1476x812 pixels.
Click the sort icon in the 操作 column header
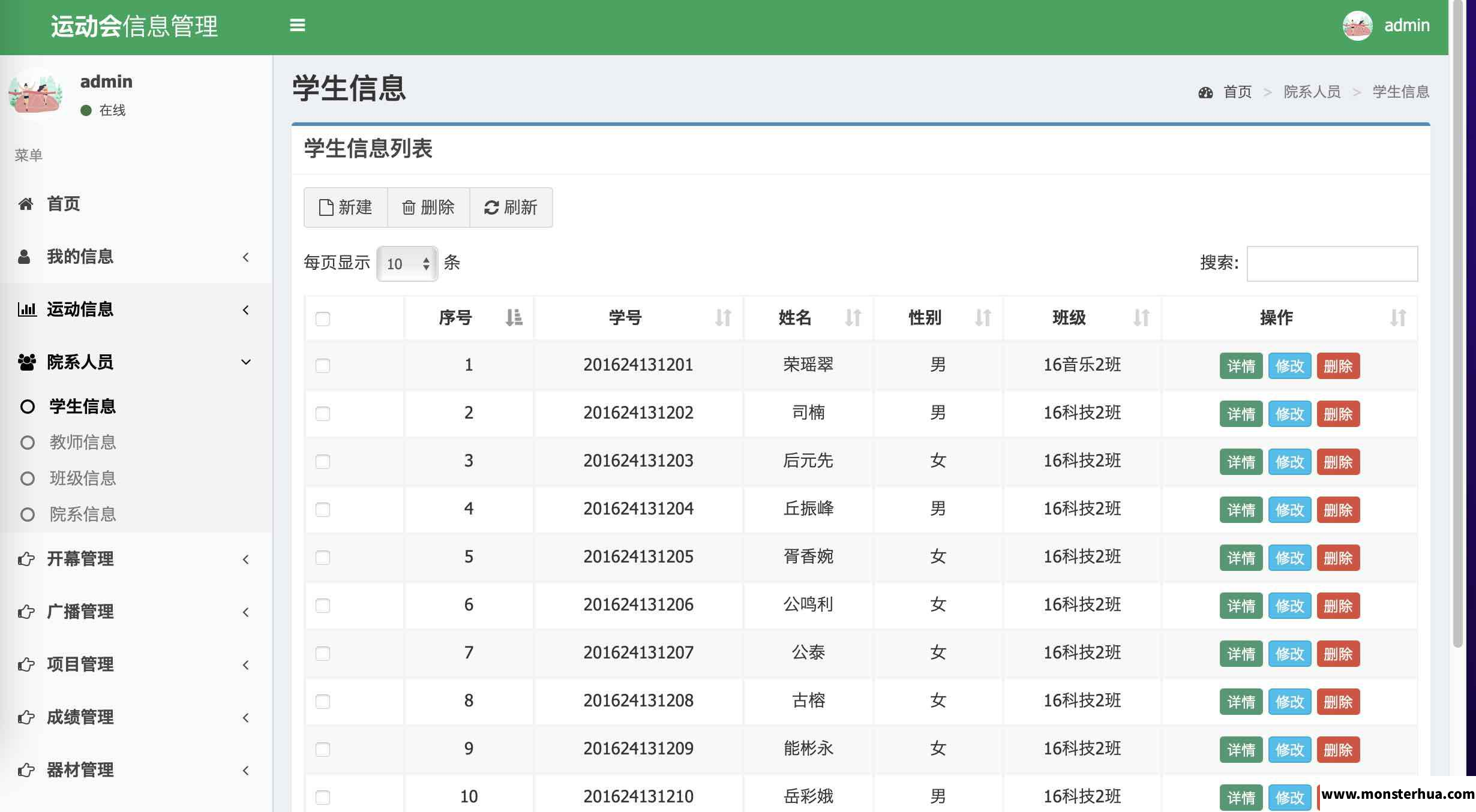[x=1398, y=317]
